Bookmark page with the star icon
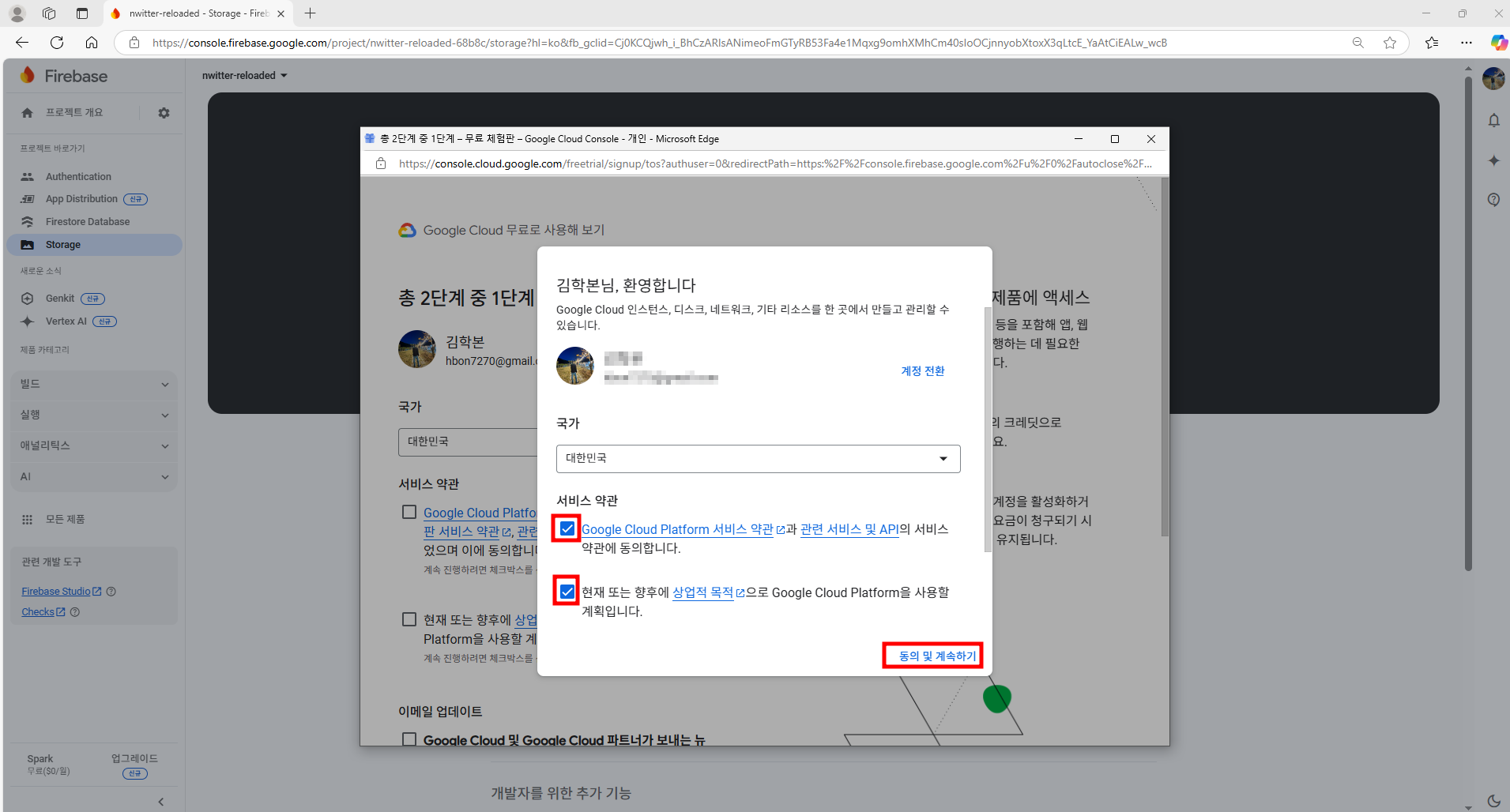 click(1390, 43)
